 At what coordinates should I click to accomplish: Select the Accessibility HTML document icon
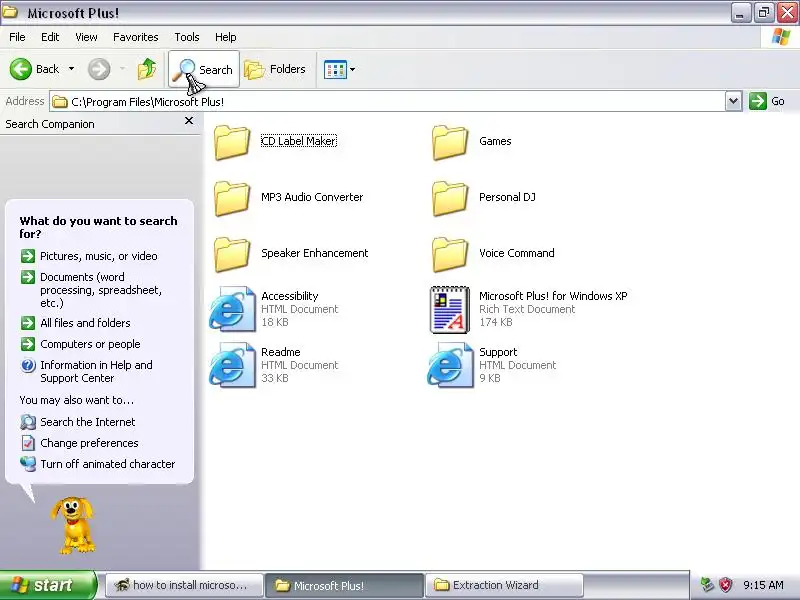(x=232, y=309)
